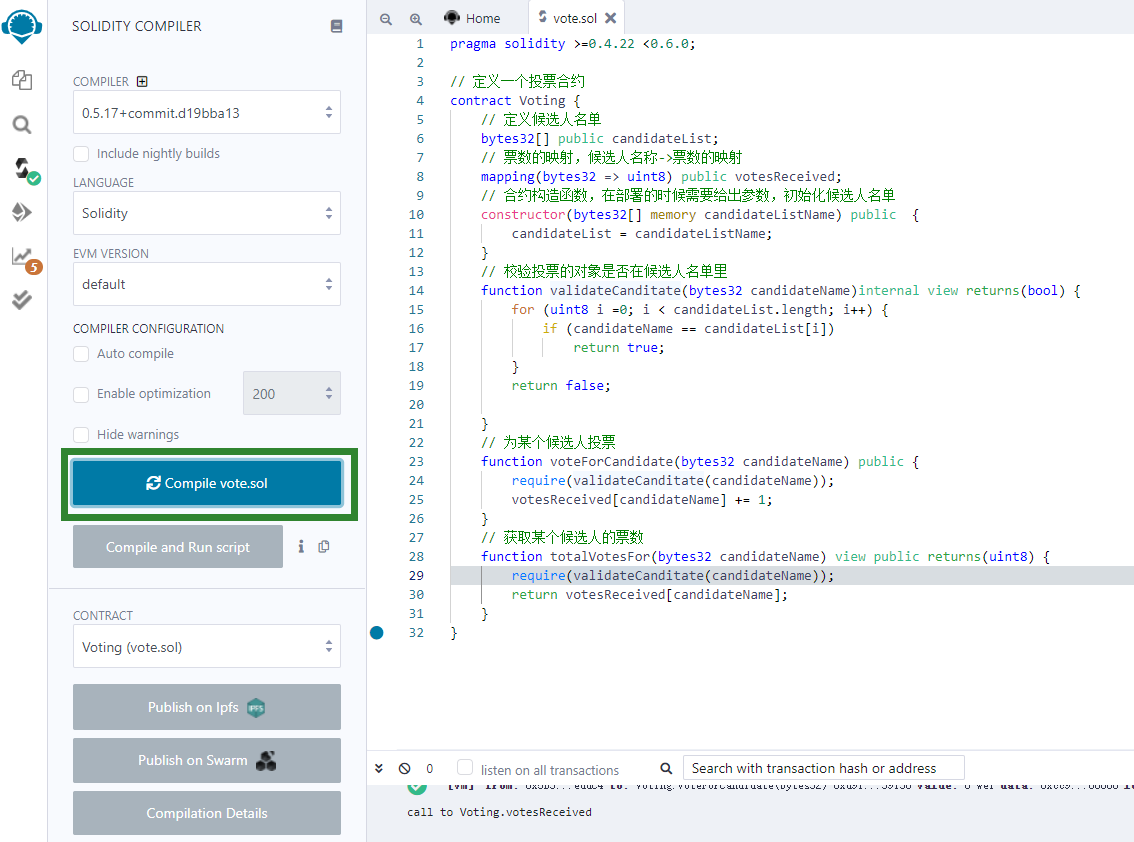
Task: Click the 'COMPILER CONFIGURATION' heading
Action: [x=148, y=328]
